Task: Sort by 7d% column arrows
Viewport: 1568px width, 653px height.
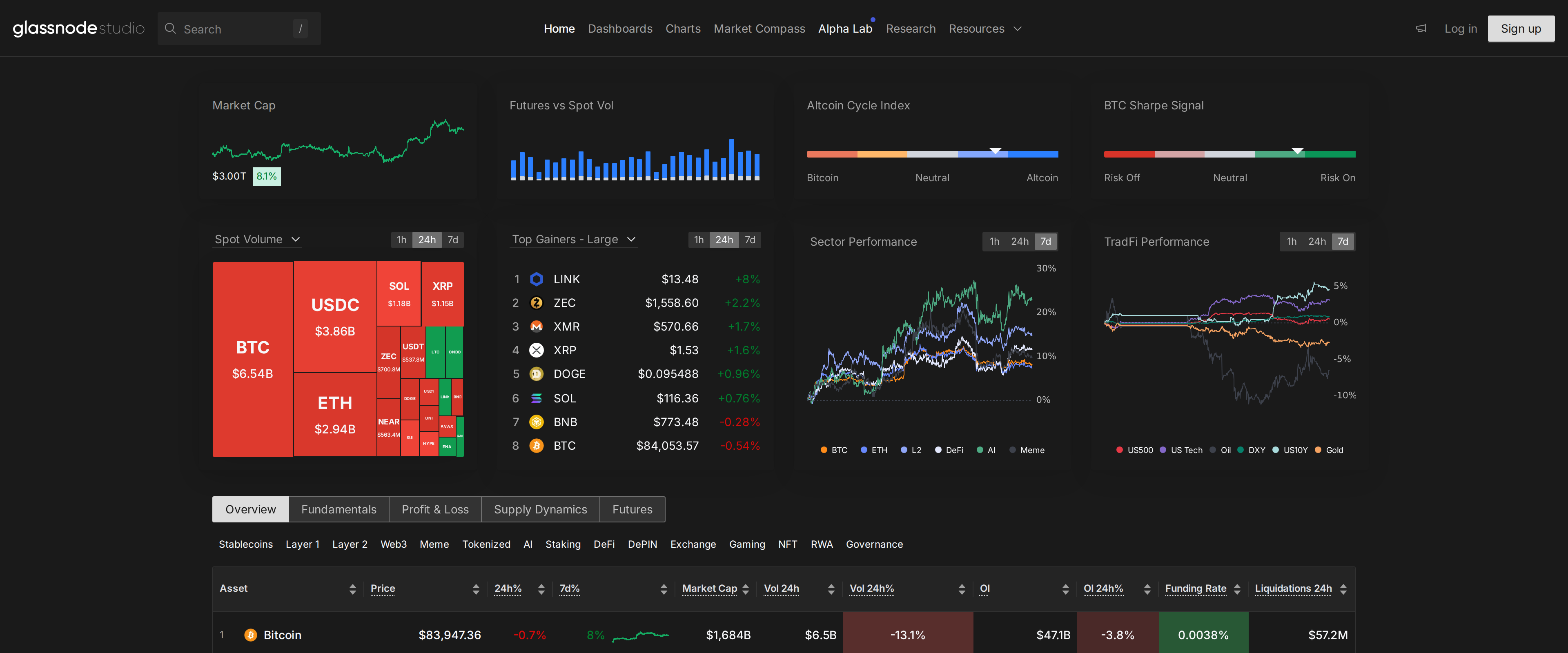Action: coord(664,589)
